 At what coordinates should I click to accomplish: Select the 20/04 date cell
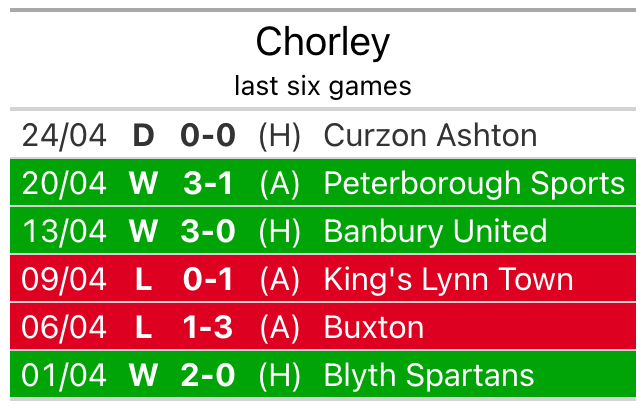64,183
